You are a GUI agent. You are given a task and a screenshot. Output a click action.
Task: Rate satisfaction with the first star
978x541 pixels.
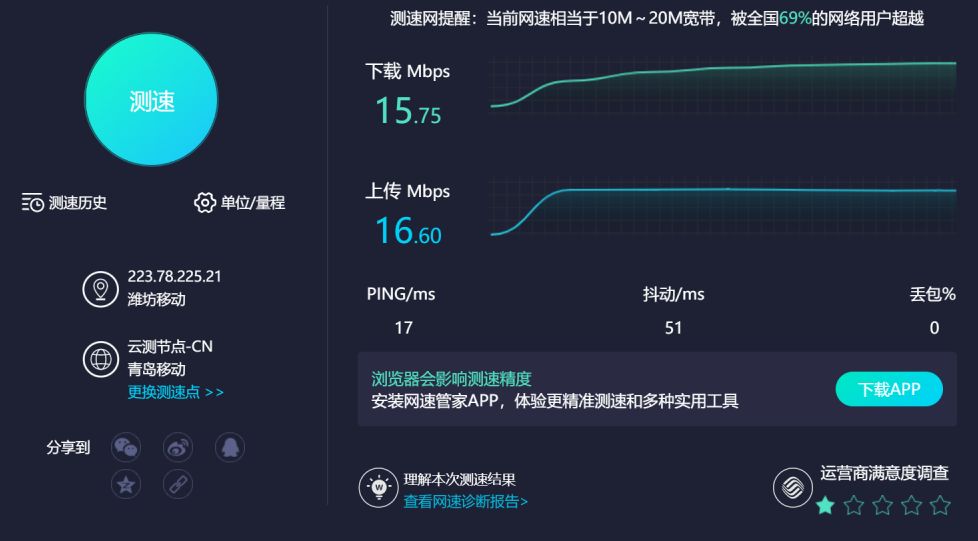[x=825, y=505]
